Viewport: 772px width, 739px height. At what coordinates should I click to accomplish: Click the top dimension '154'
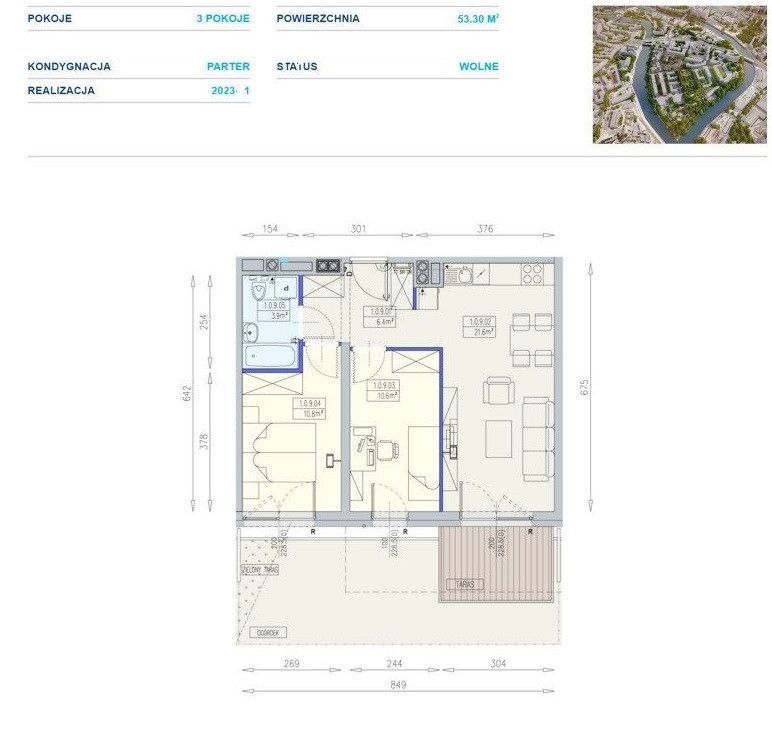pyautogui.click(x=270, y=228)
